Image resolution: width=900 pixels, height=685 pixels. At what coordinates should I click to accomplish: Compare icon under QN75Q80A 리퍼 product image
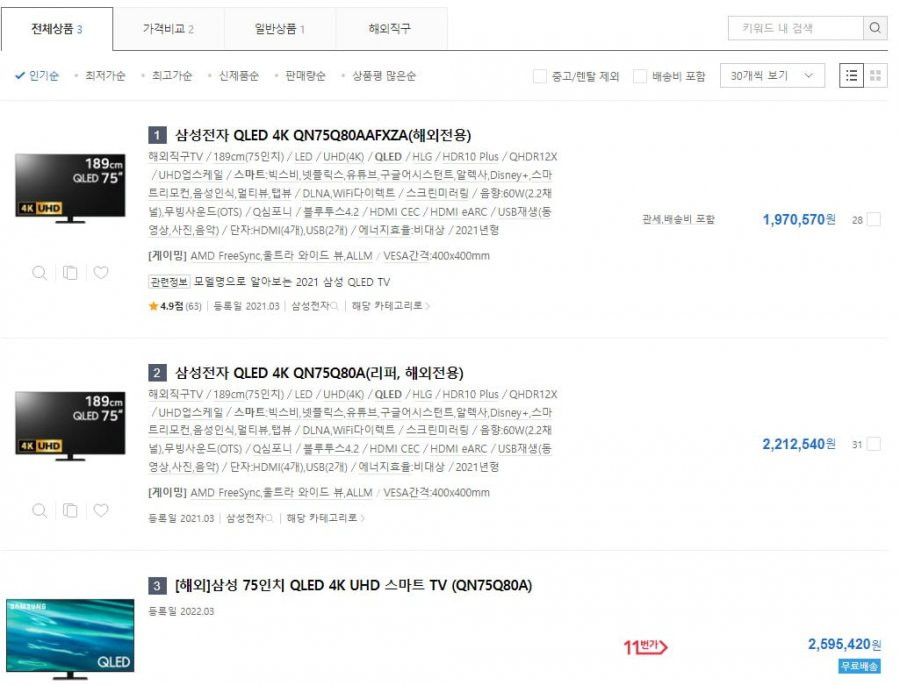tap(70, 510)
